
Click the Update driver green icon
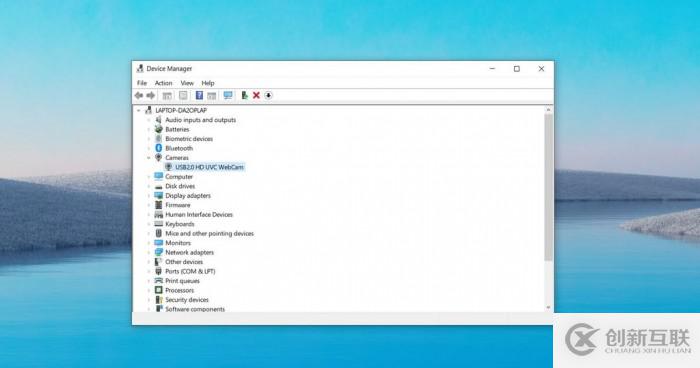(x=244, y=95)
